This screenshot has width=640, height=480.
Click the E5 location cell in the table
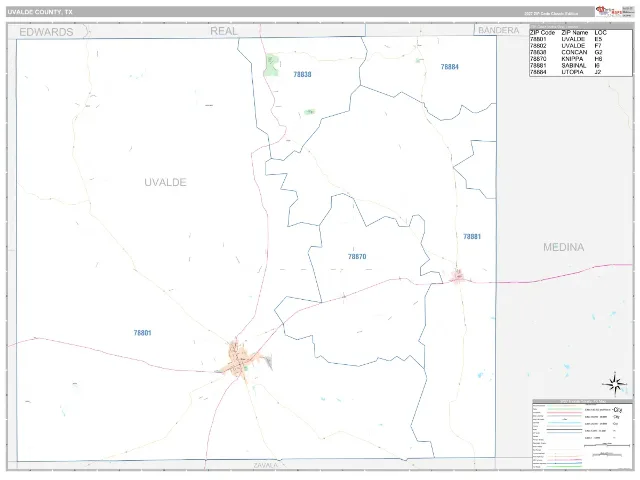[598, 39]
